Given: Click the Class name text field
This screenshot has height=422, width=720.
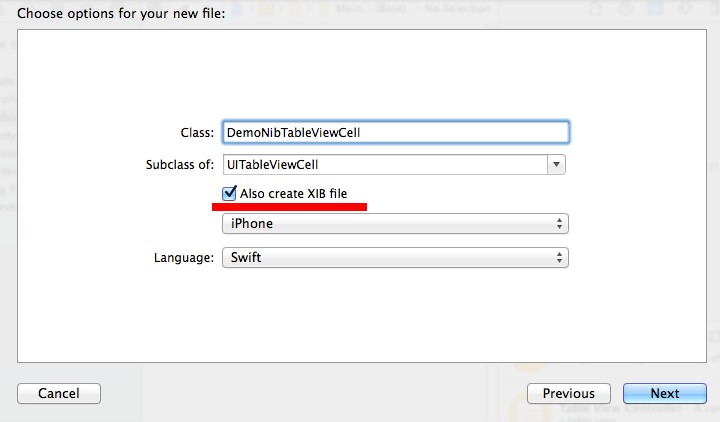Looking at the screenshot, I should coord(395,133).
